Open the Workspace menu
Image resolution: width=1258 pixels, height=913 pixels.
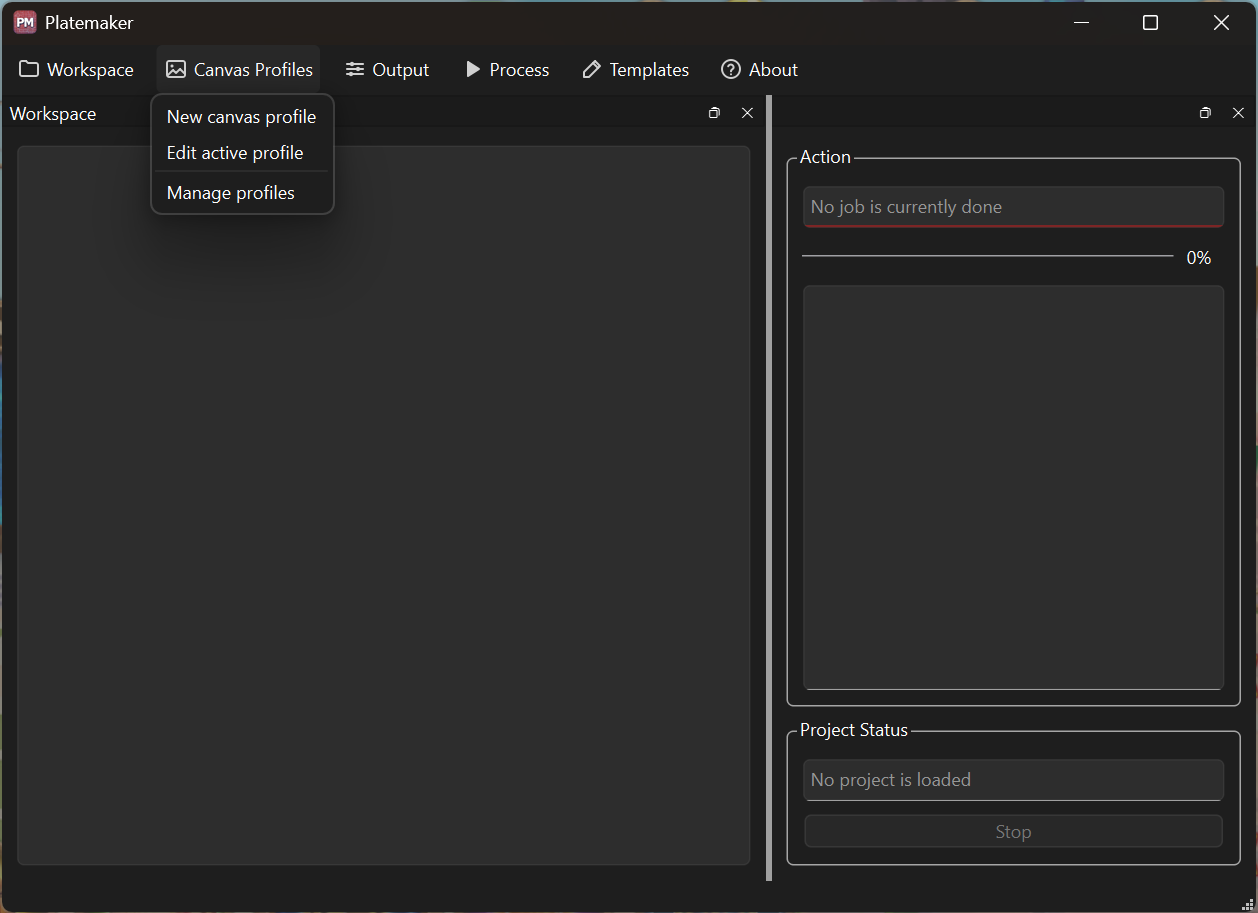76,70
